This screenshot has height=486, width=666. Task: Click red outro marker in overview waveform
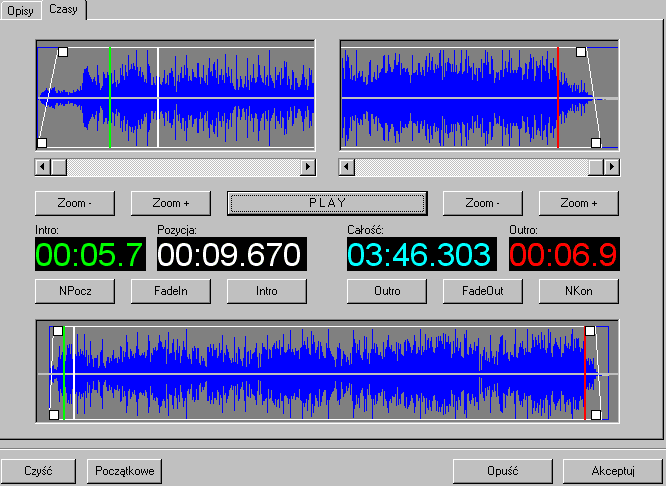click(585, 374)
